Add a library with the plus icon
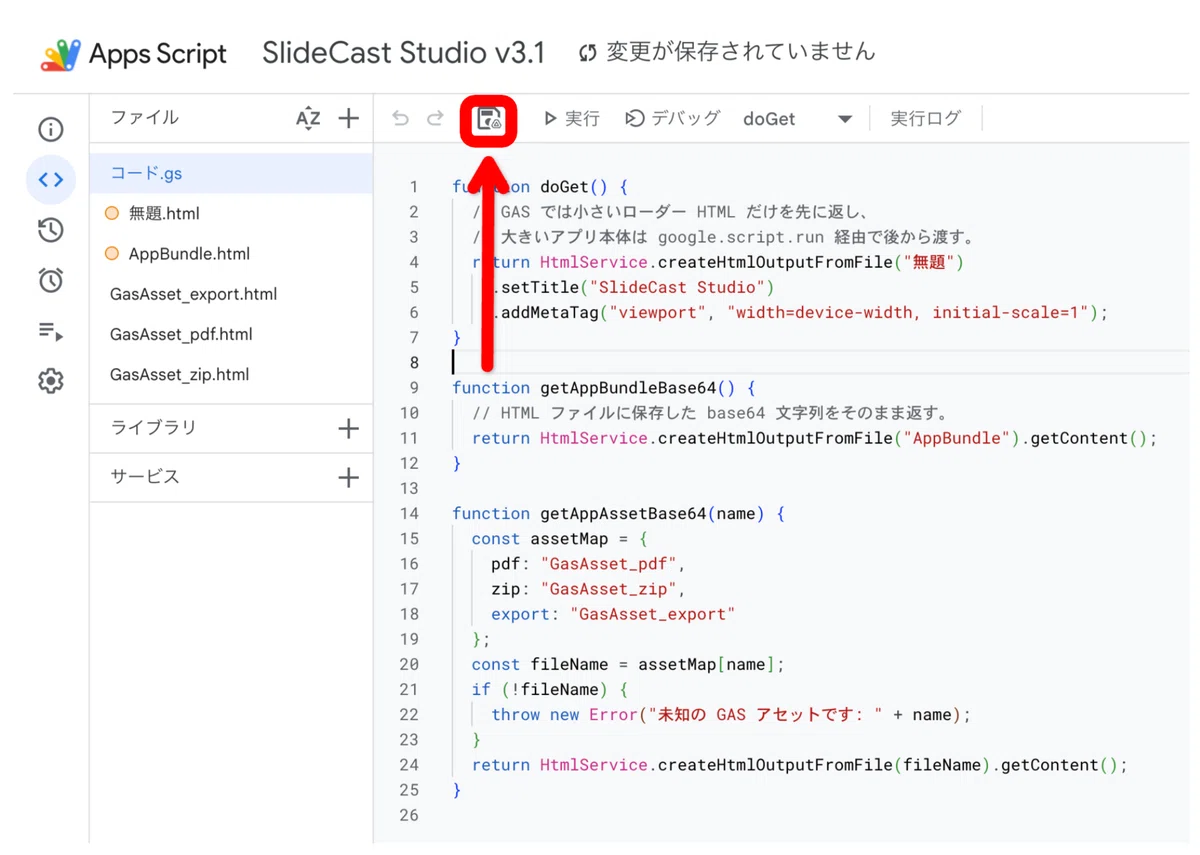1200x855 pixels. (348, 429)
